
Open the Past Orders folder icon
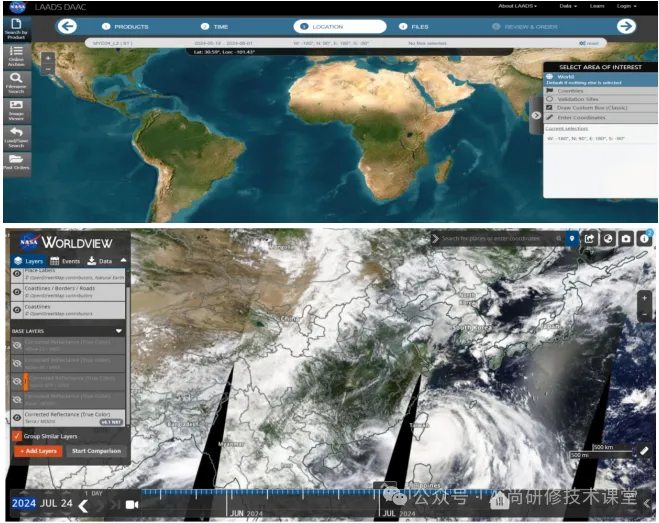[x=16, y=162]
